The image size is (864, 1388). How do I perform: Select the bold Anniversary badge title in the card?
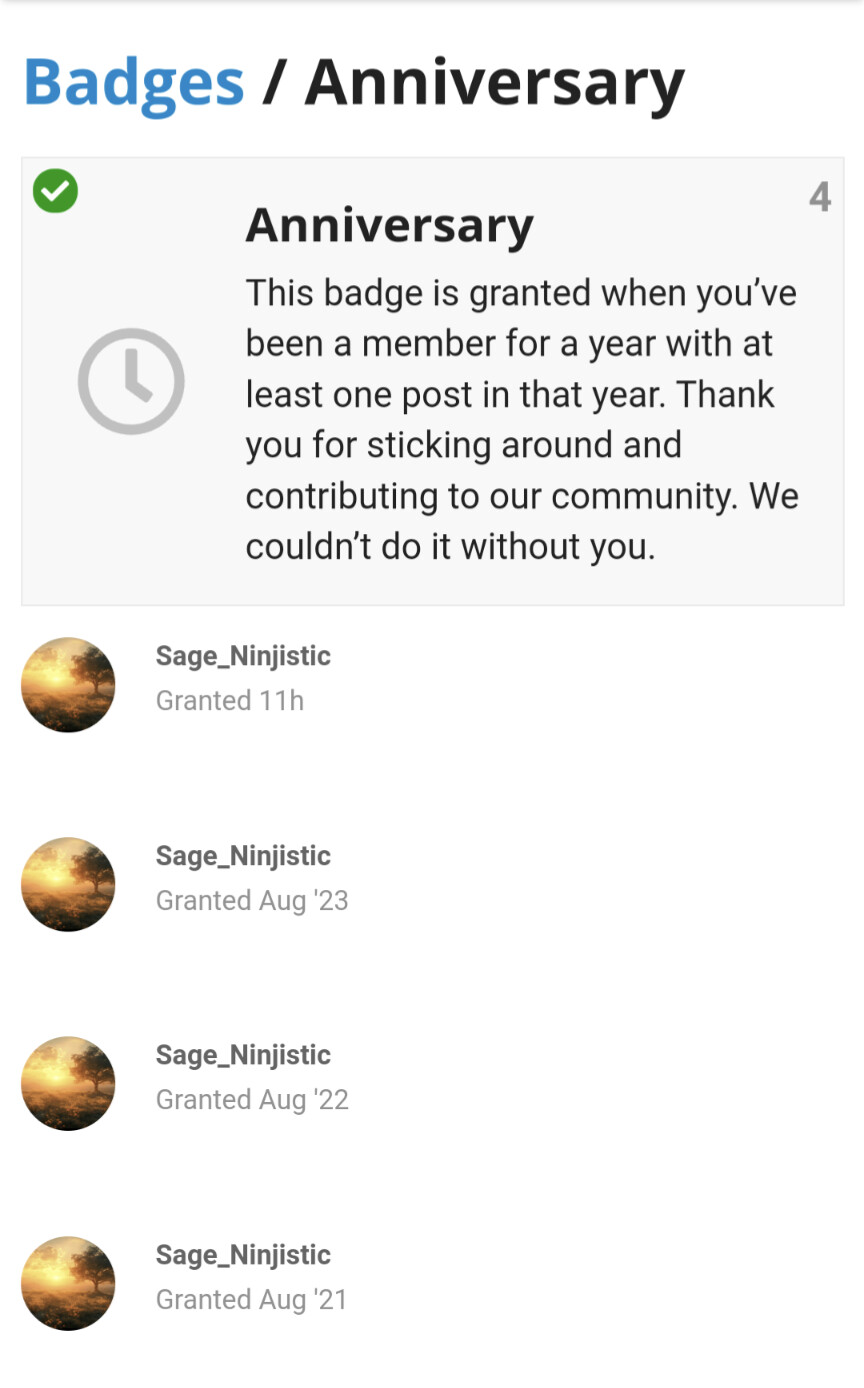click(x=389, y=225)
